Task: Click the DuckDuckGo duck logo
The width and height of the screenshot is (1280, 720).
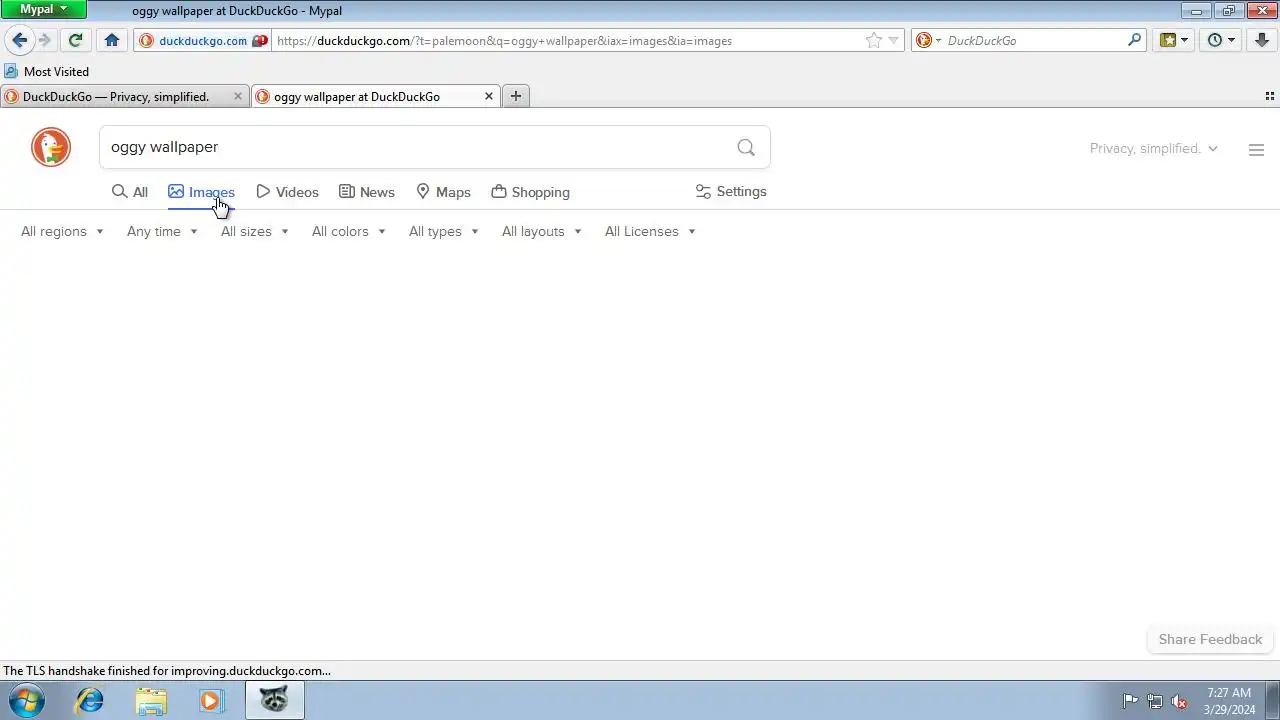Action: point(51,147)
